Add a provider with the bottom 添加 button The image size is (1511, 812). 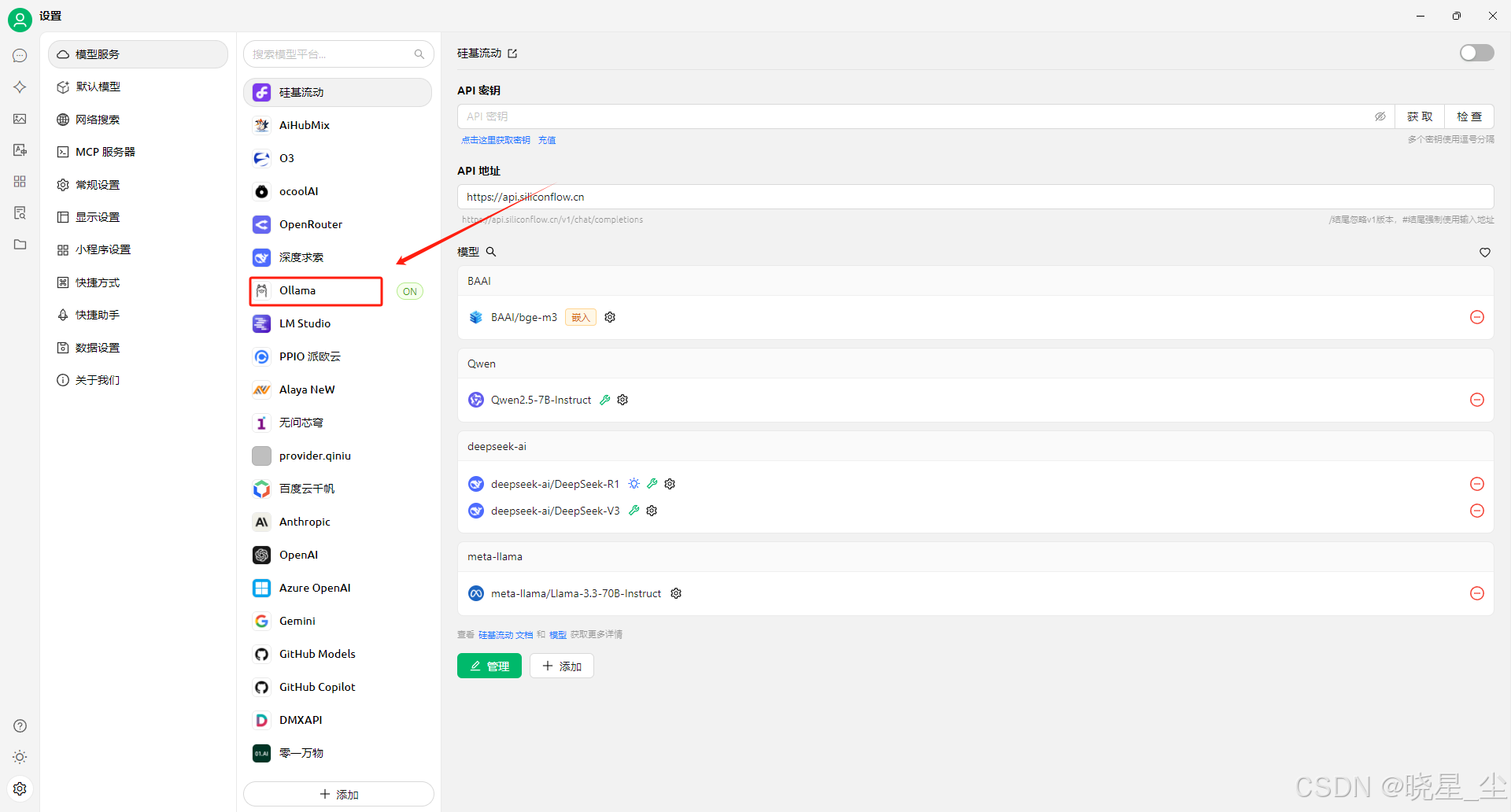point(338,794)
